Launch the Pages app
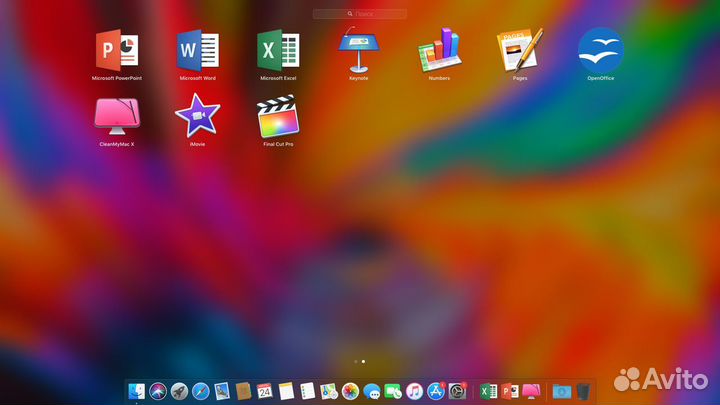The width and height of the screenshot is (720, 405). point(520,50)
